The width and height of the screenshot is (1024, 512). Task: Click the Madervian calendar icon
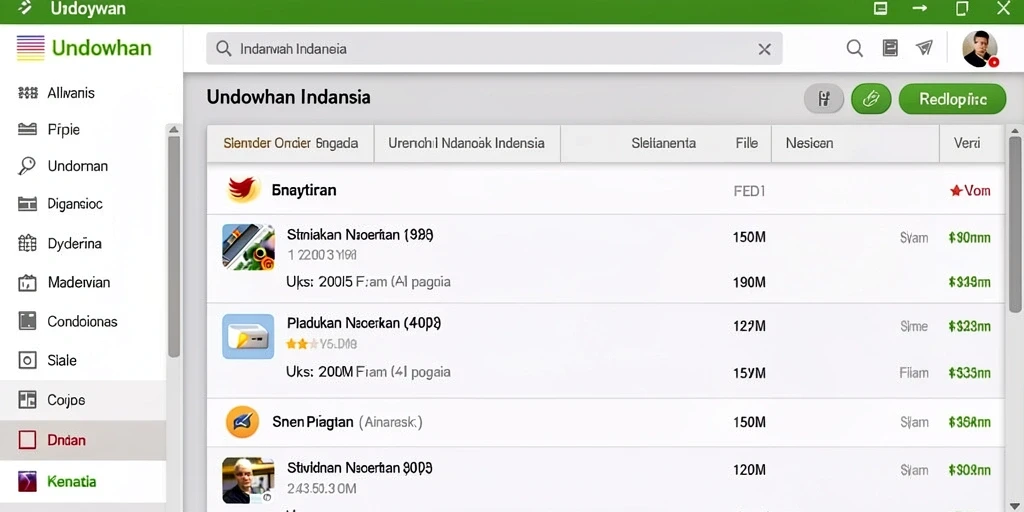[27, 283]
